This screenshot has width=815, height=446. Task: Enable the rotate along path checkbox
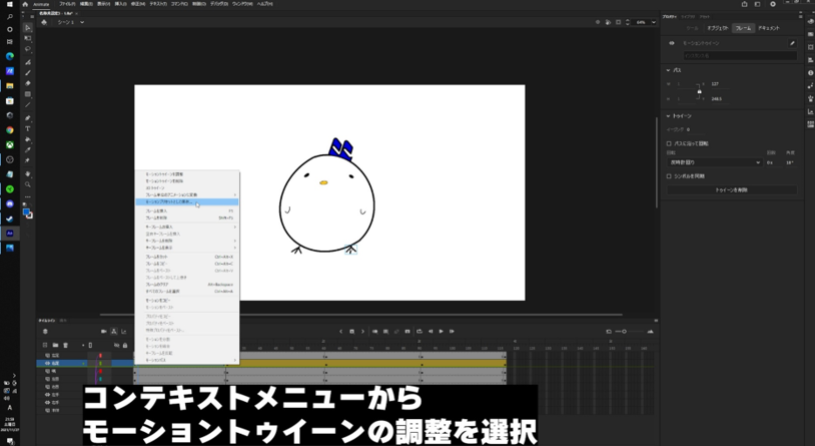pos(669,143)
